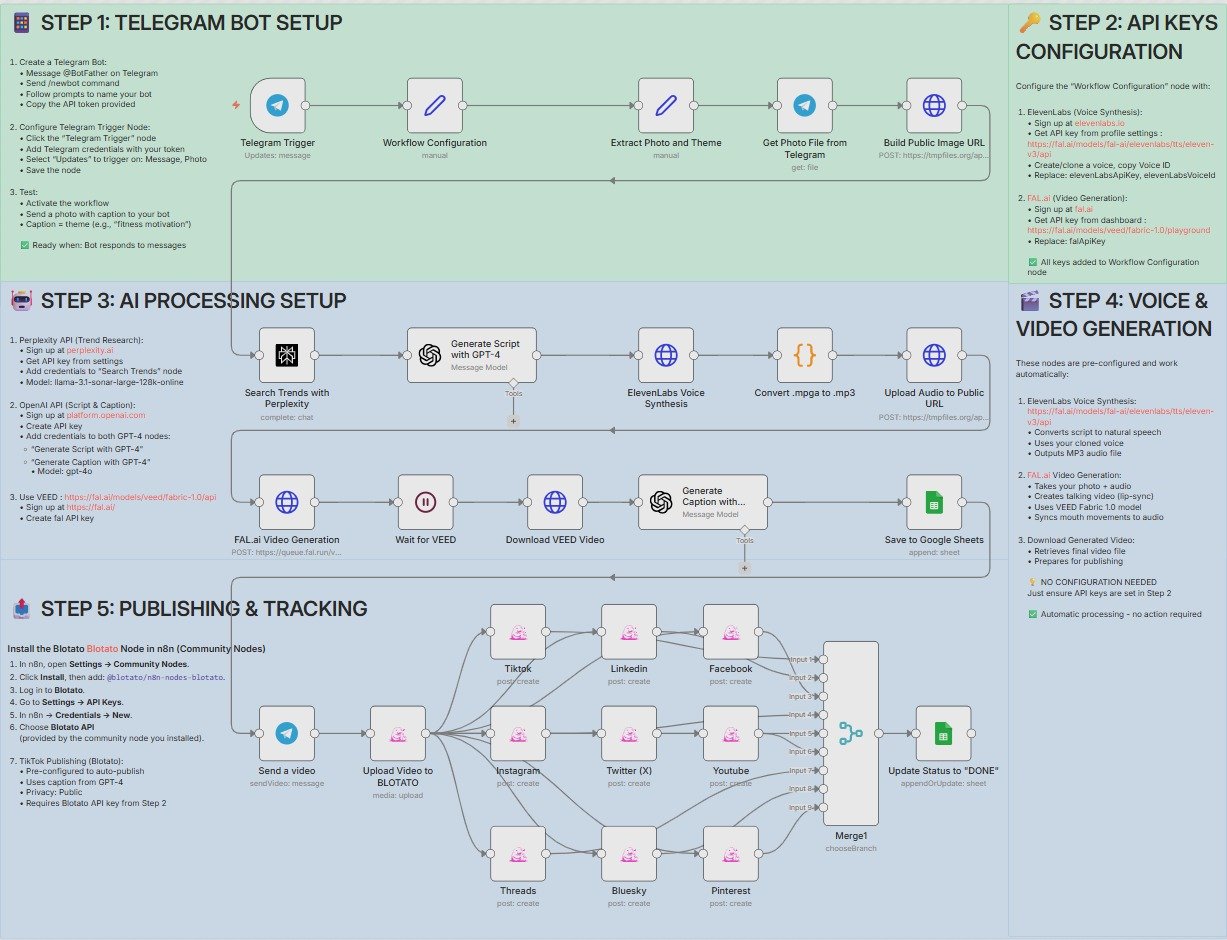Open Update Status to DONE node
The image size is (1227, 940).
tap(943, 733)
